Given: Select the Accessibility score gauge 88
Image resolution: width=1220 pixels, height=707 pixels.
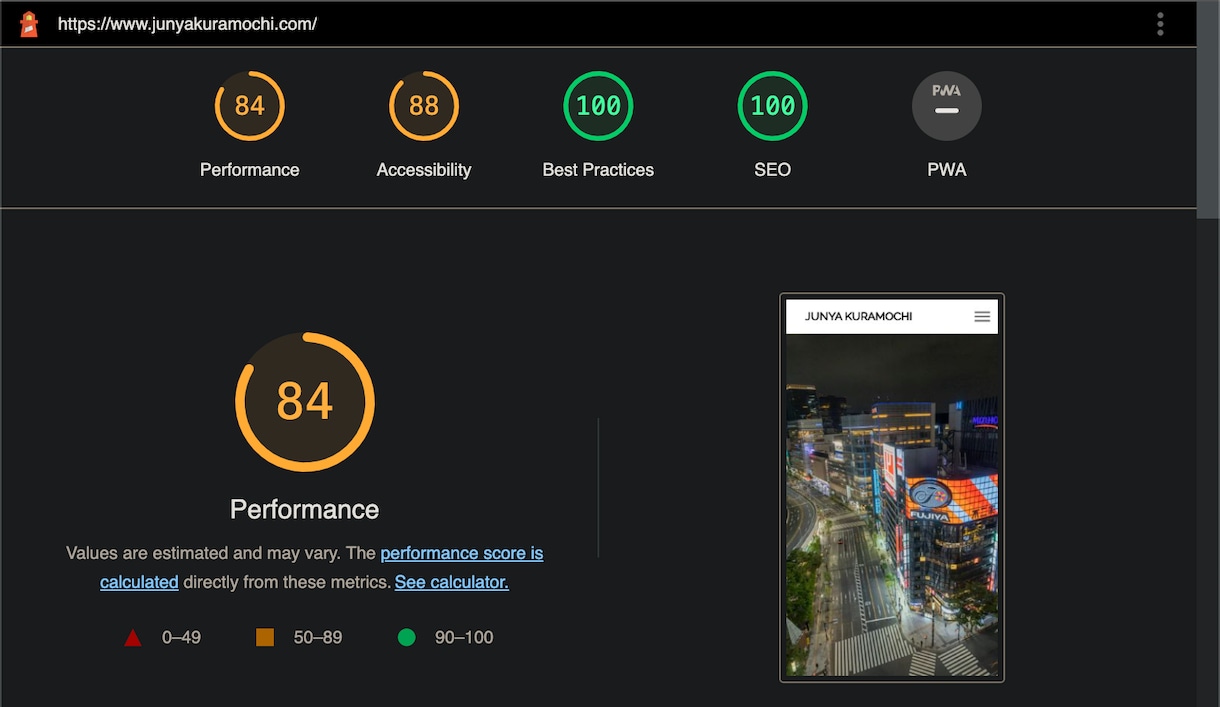Looking at the screenshot, I should 424,105.
